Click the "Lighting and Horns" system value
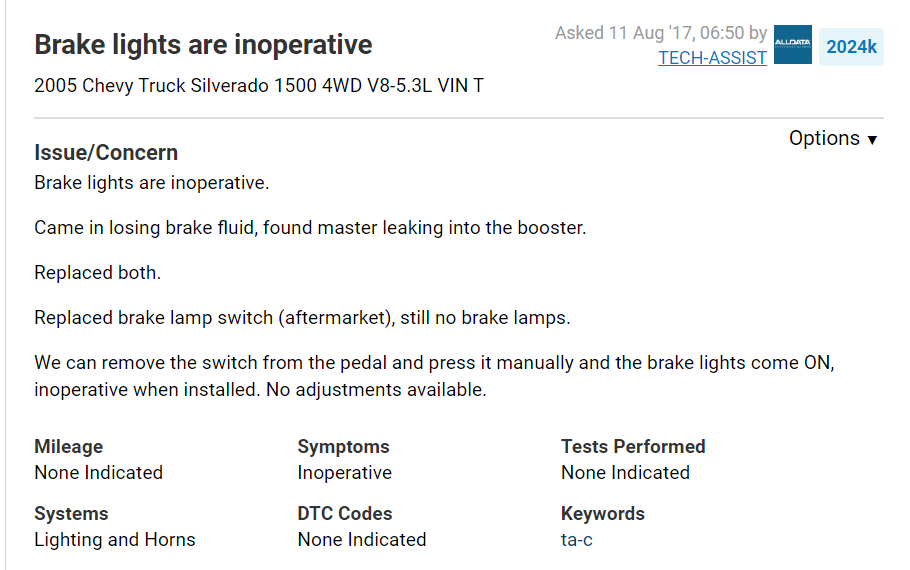 click(x=115, y=540)
